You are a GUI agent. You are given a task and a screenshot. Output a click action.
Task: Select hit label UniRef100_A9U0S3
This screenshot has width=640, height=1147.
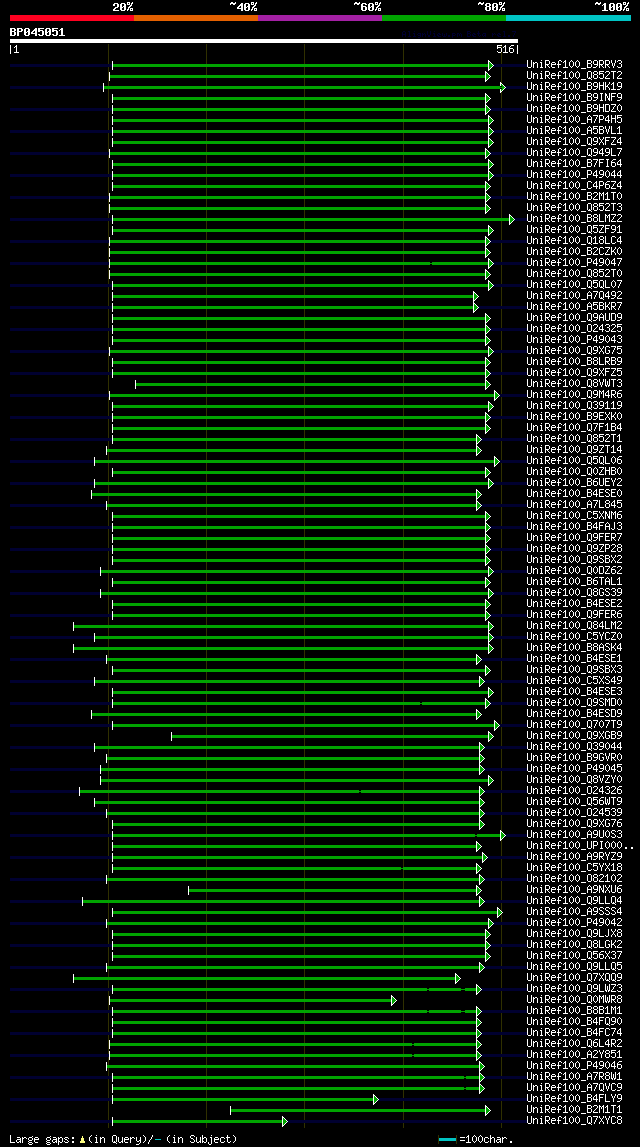pos(574,835)
